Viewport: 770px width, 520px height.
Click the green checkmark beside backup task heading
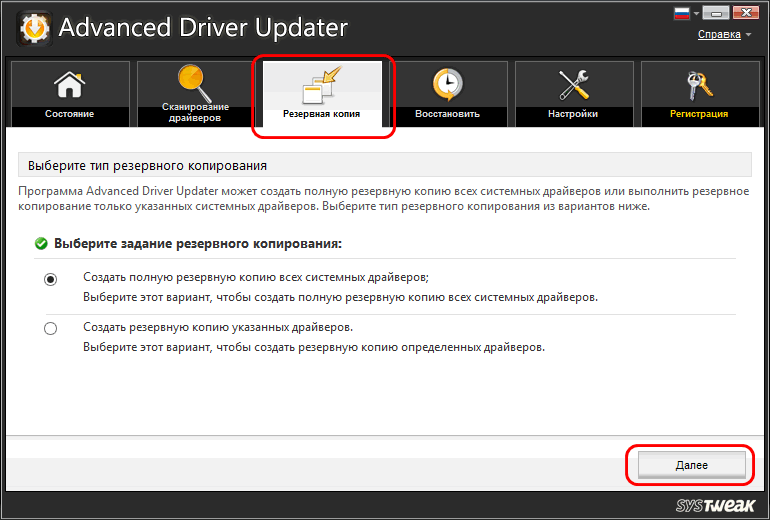[x=41, y=243]
